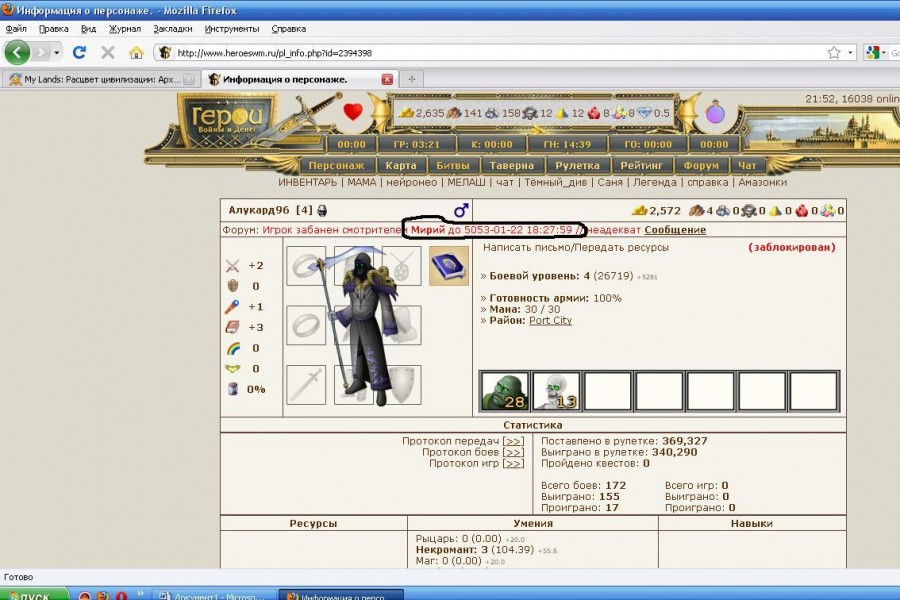The width and height of the screenshot is (900, 600).
Task: Click the red heart health icon
Action: [353, 111]
